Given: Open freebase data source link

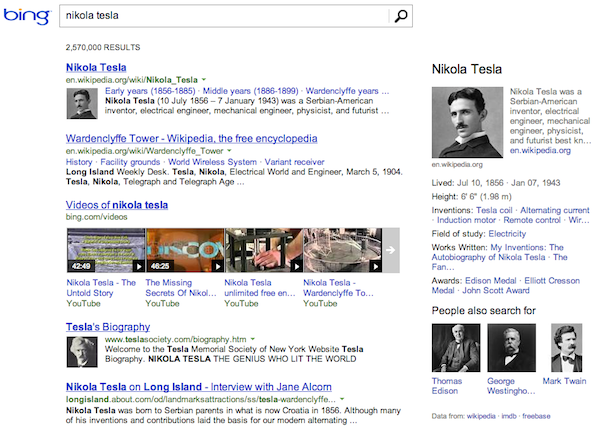Looking at the screenshot, I should coord(536,416).
